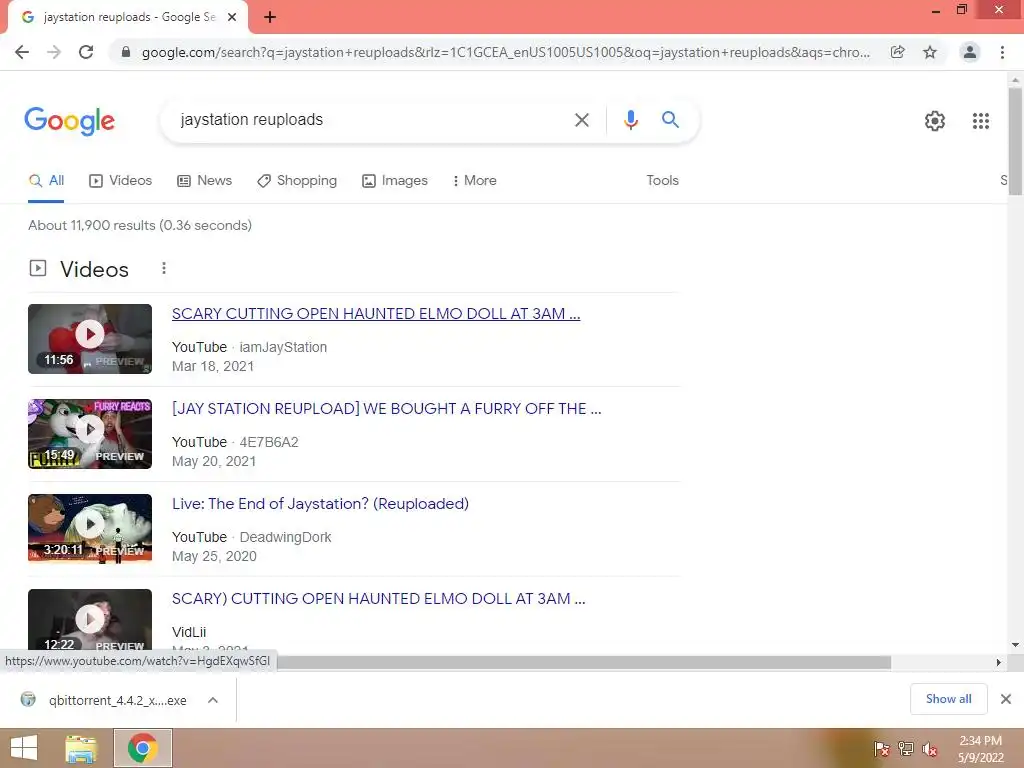Open Chrome three-dot menu
The height and width of the screenshot is (768, 1024).
1002,52
